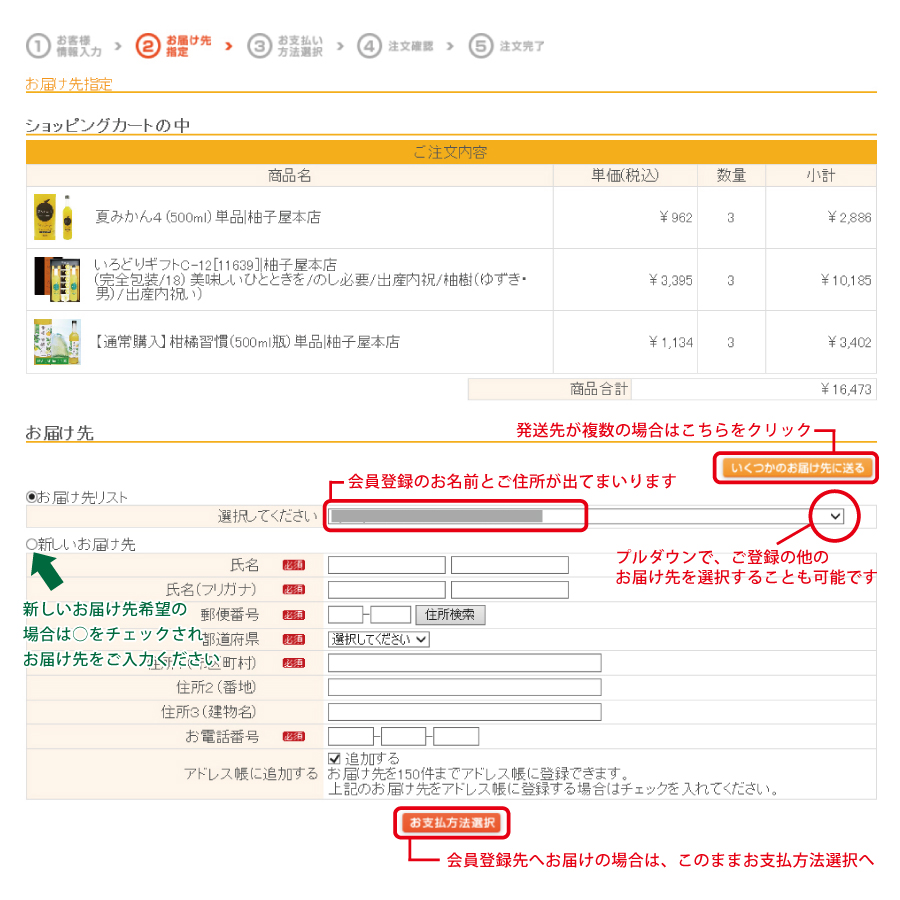900x900 pixels.
Task: Click the circled pulldown arrow for addresses
Action: pyautogui.click(x=836, y=516)
